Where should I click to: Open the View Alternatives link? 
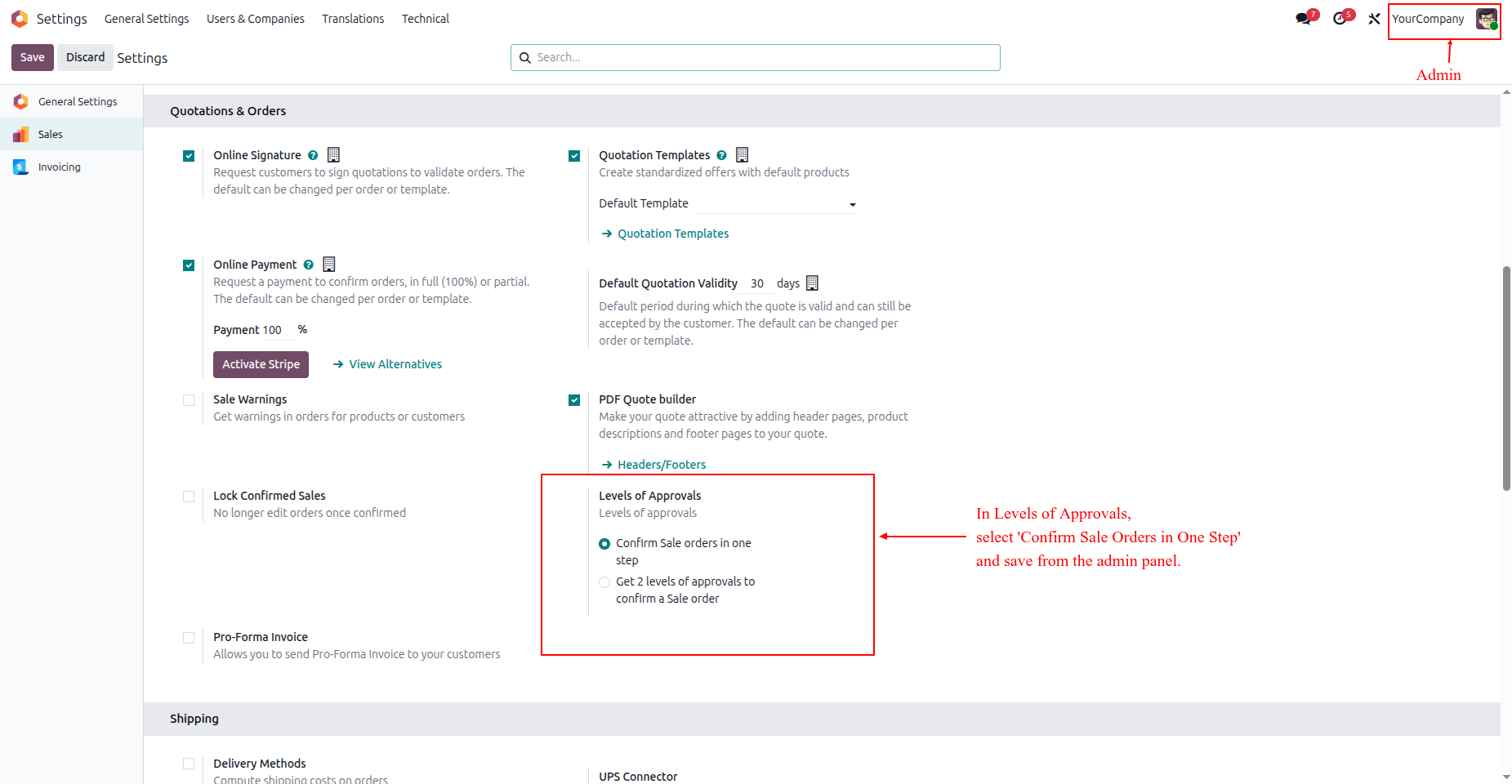pyautogui.click(x=388, y=364)
